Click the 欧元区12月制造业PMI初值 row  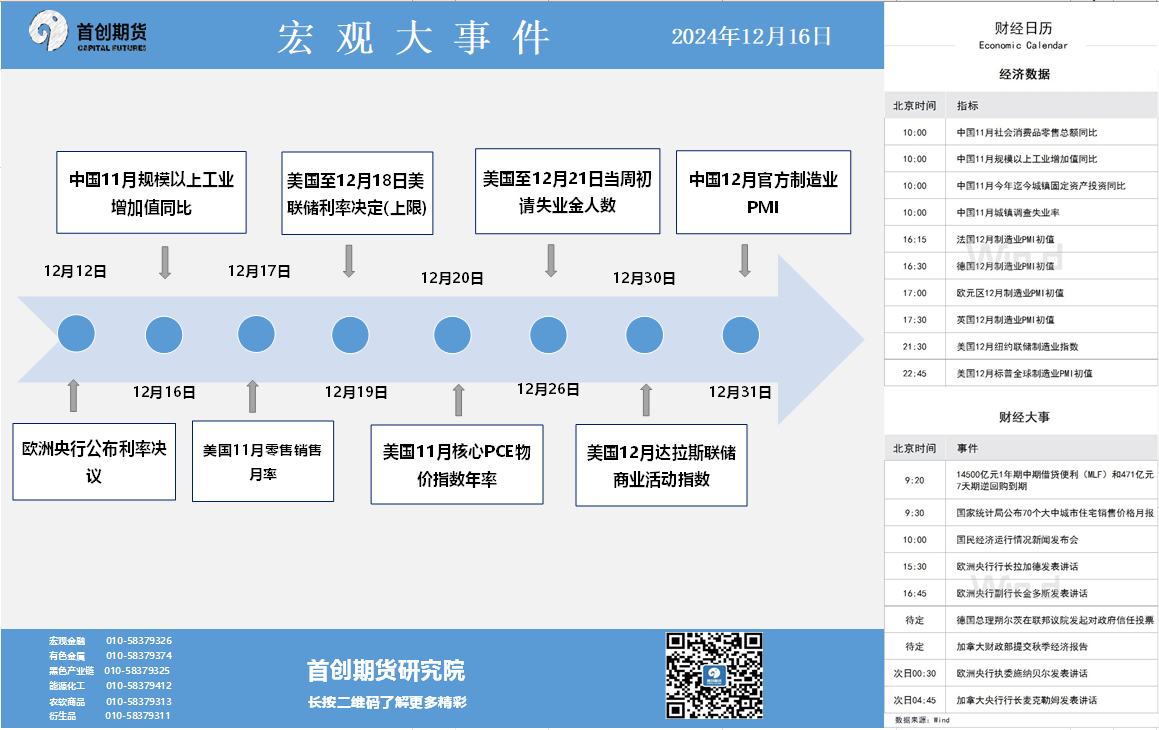[x=1021, y=293]
